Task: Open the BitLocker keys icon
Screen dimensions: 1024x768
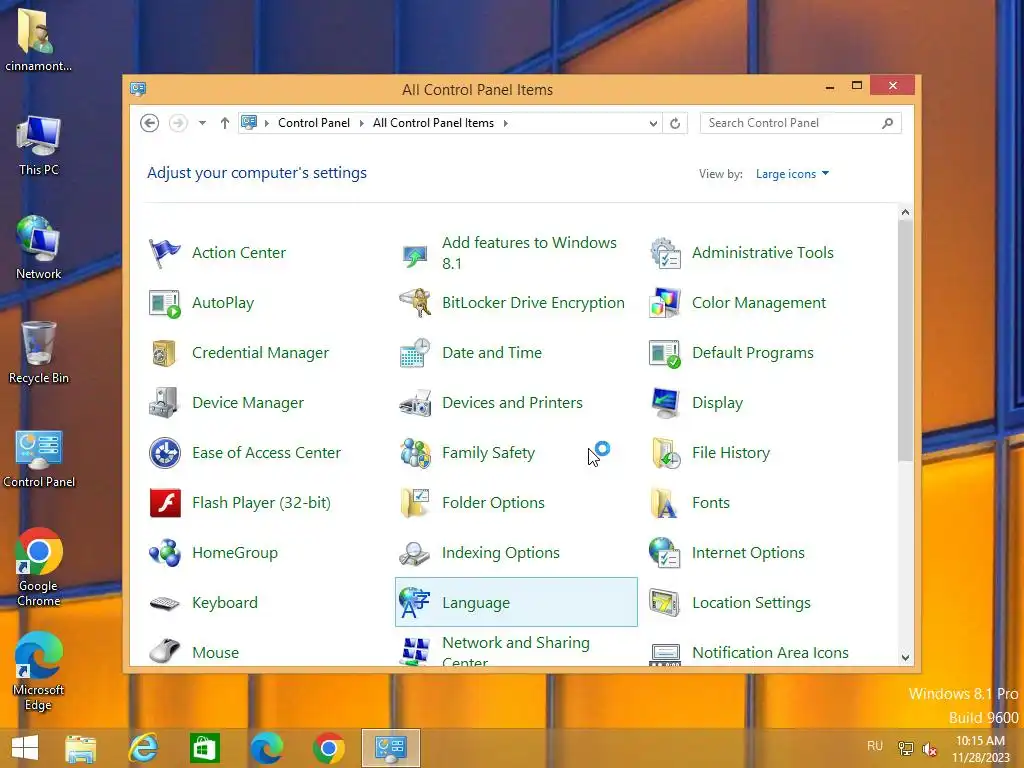Action: coord(415,303)
